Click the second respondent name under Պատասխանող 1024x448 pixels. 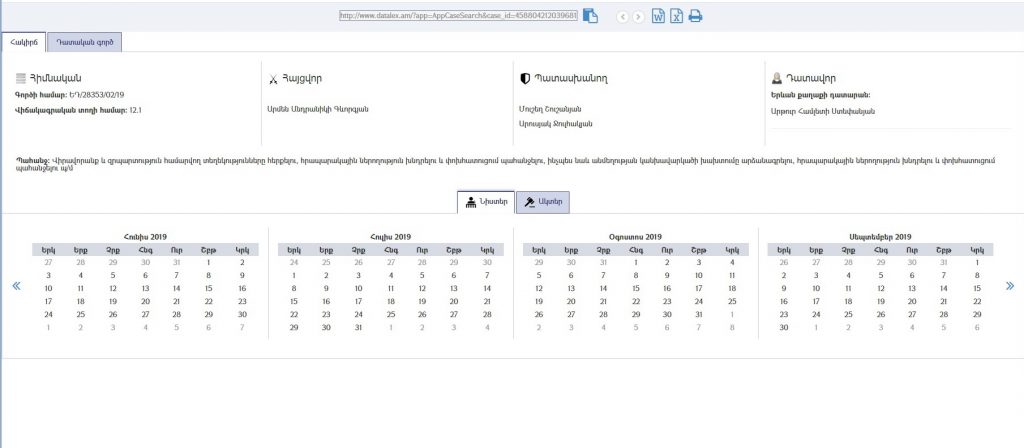click(555, 123)
